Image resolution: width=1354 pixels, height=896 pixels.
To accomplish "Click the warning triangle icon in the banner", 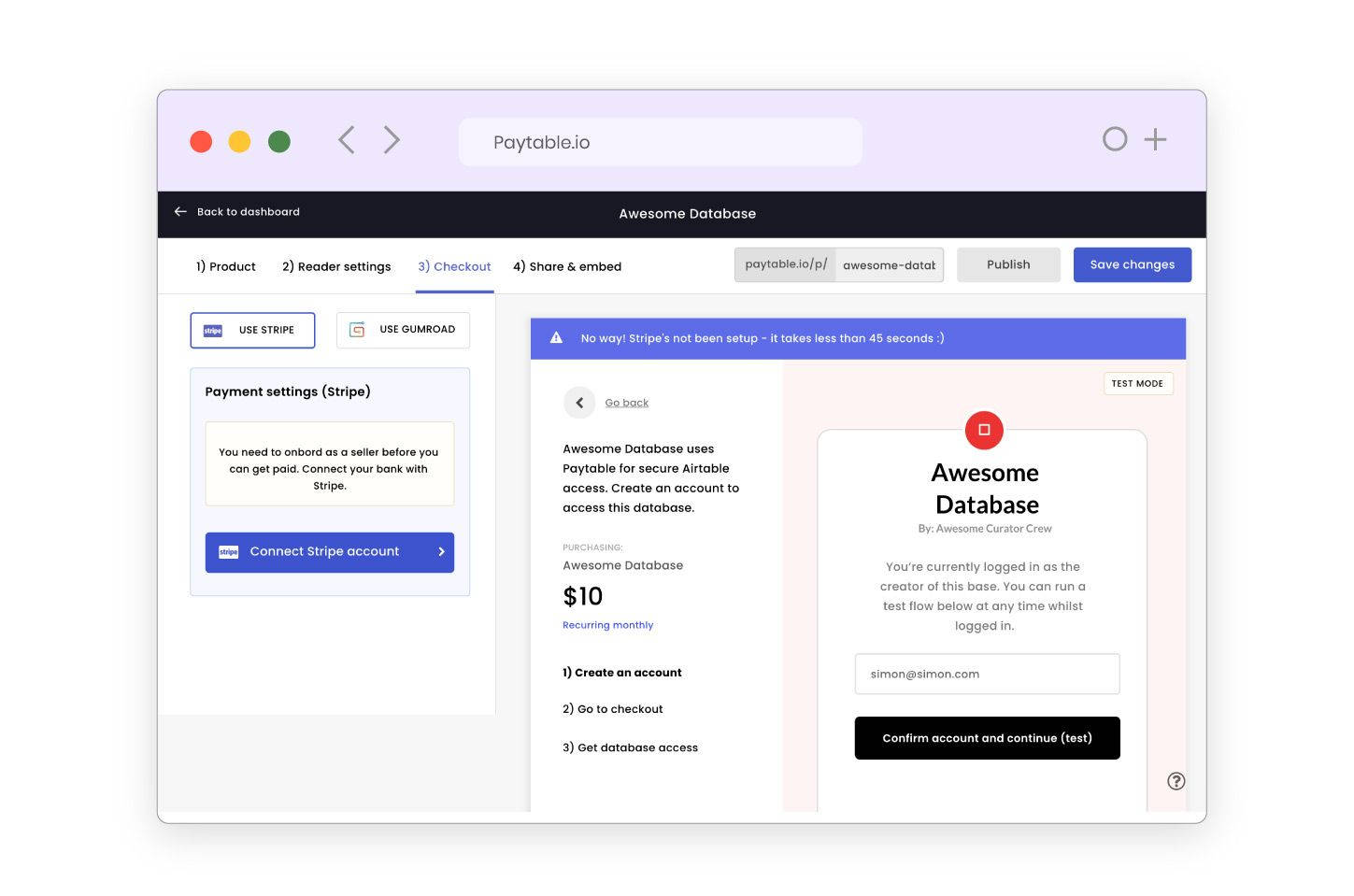I will (556, 338).
